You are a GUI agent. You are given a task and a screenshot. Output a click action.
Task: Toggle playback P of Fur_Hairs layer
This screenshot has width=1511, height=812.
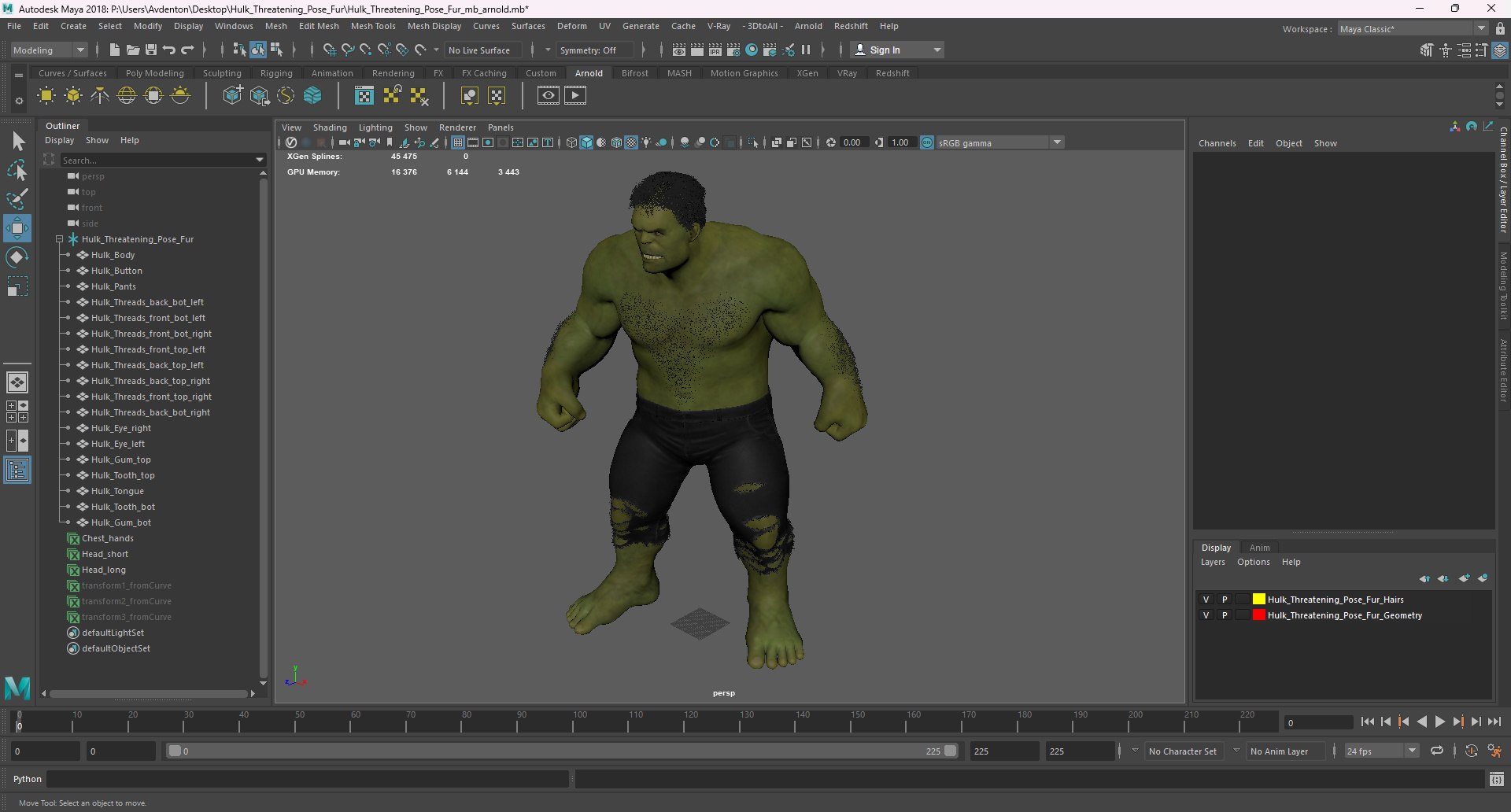click(1225, 600)
